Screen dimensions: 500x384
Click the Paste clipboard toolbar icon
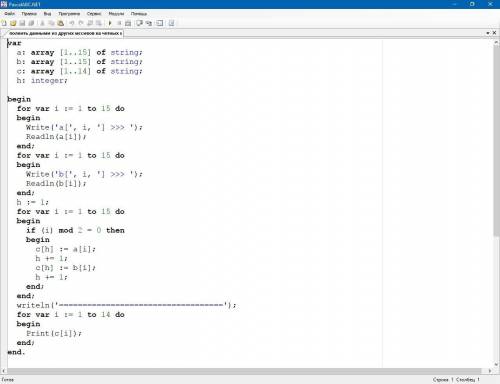pyautogui.click(x=61, y=23)
